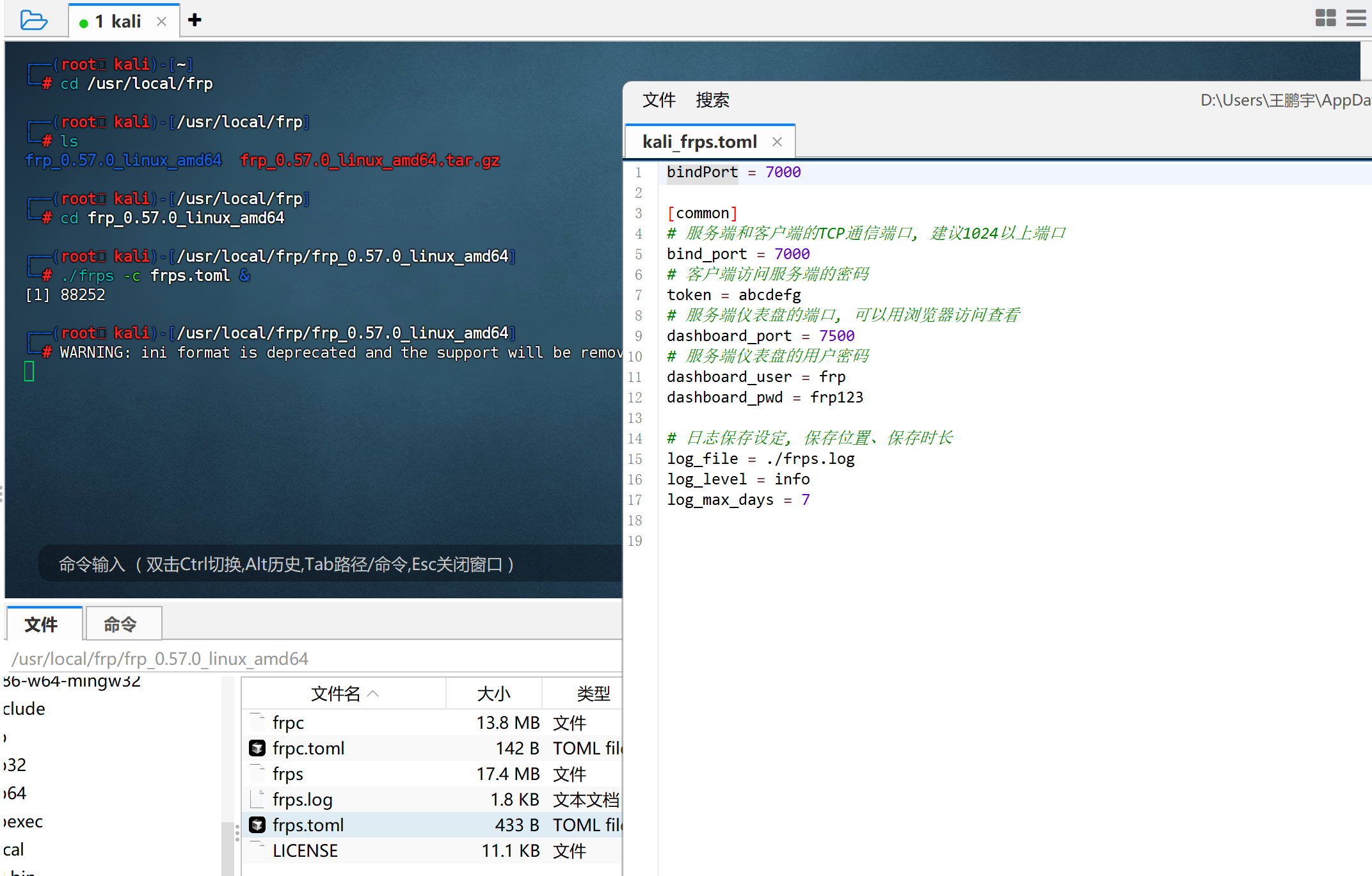This screenshot has width=1372, height=876.
Task: Close the kali session tab
Action: point(162,21)
